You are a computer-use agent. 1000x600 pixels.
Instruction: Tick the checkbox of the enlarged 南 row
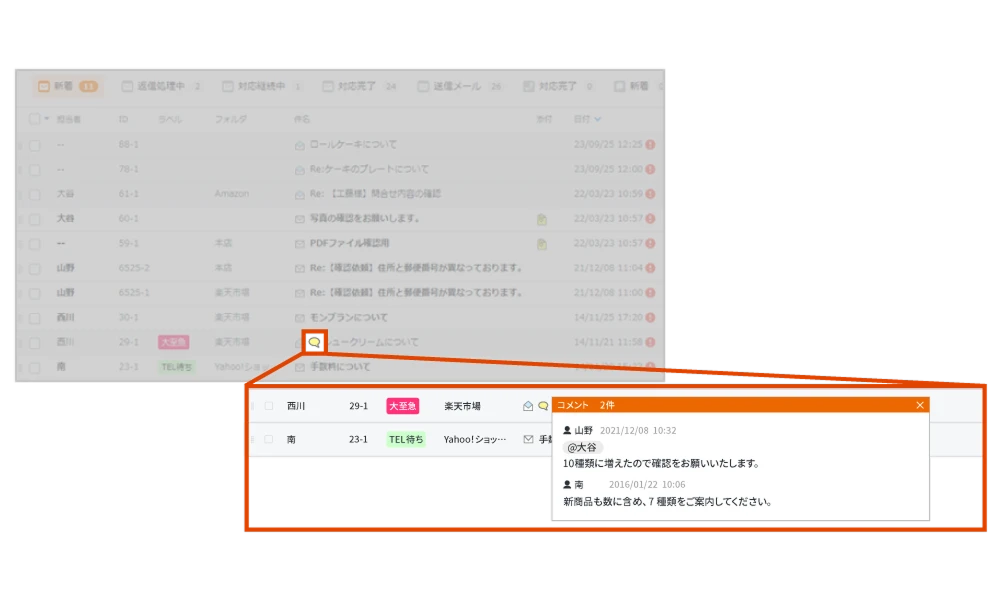click(269, 439)
